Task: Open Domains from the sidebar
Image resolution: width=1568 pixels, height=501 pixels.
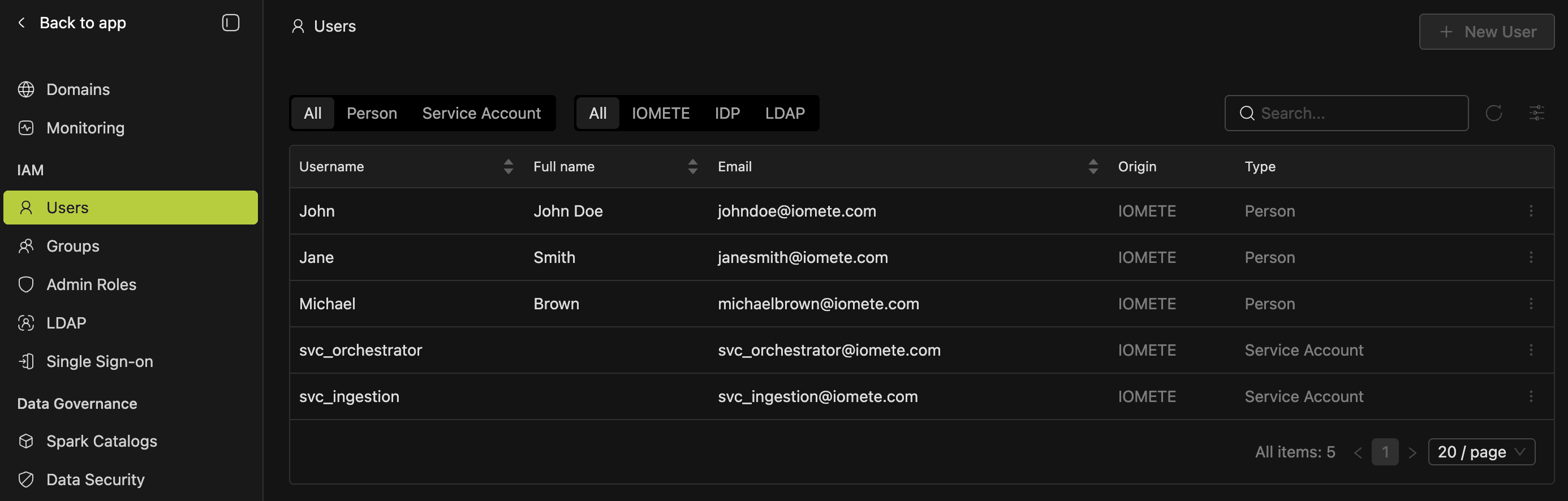Action: [x=78, y=89]
